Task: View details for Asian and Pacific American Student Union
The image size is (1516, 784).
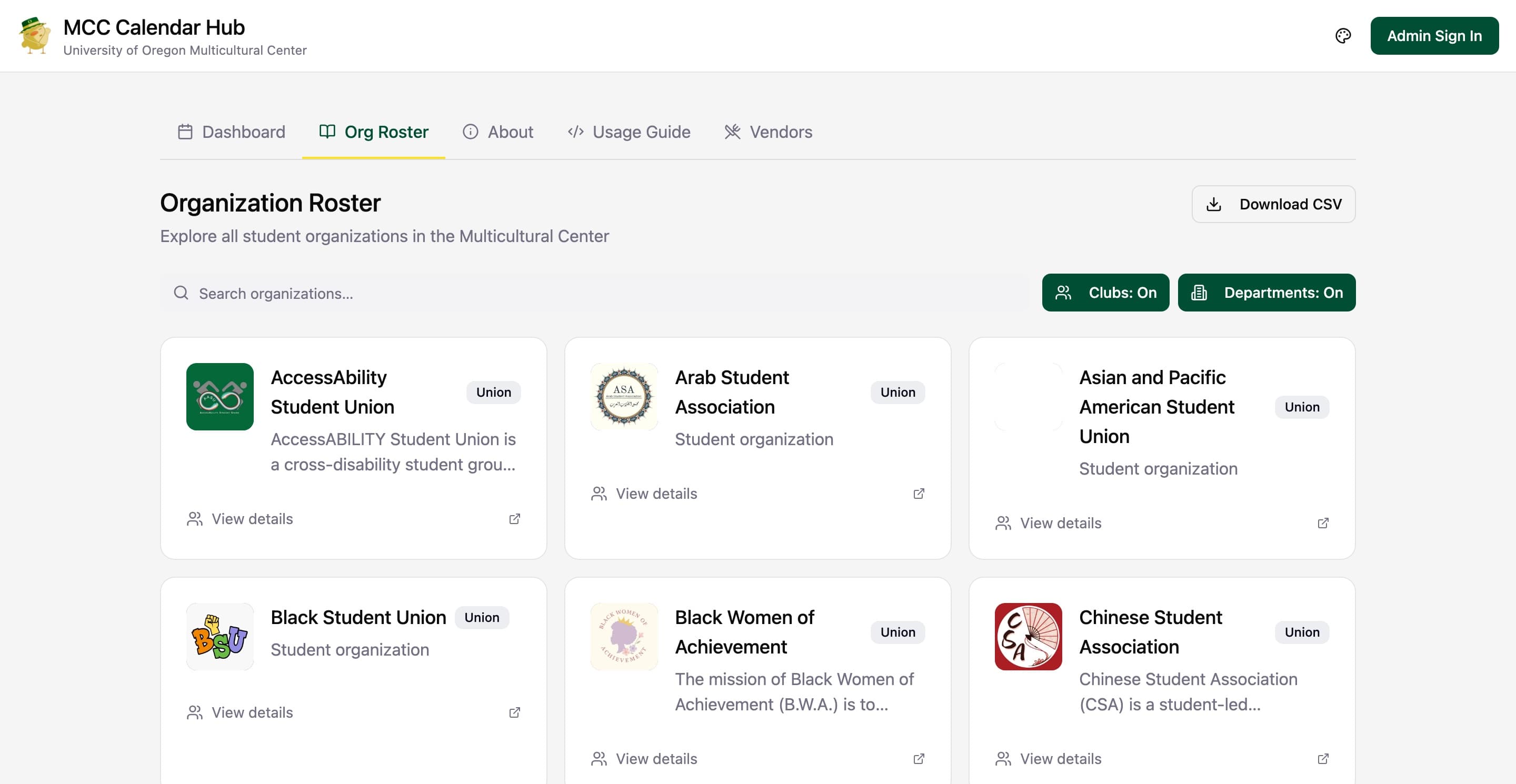Action: click(1049, 523)
